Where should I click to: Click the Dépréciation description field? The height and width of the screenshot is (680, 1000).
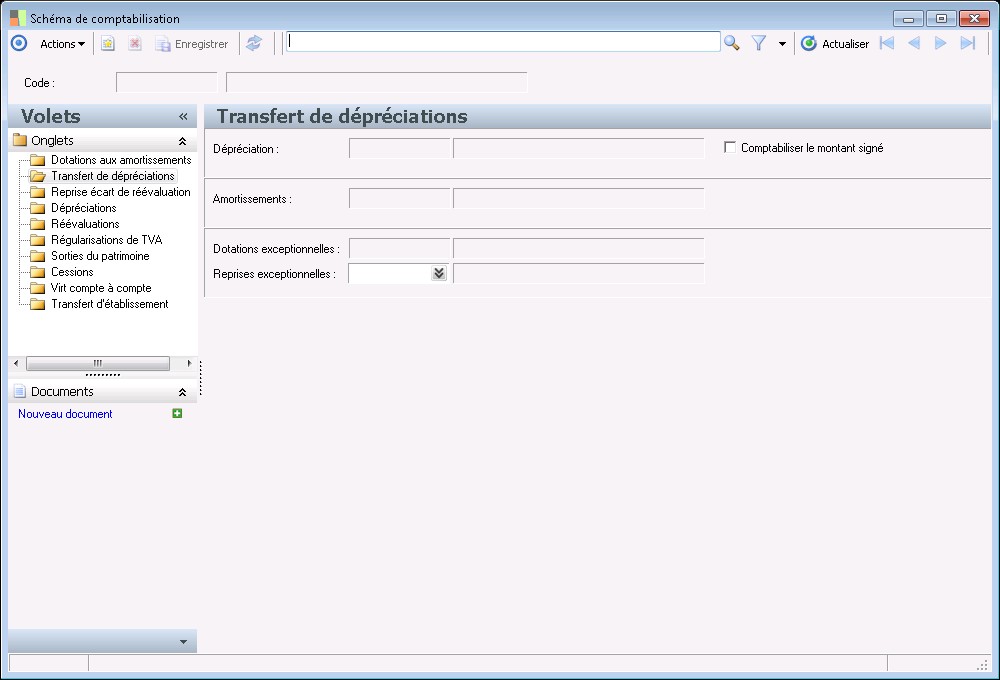(578, 148)
